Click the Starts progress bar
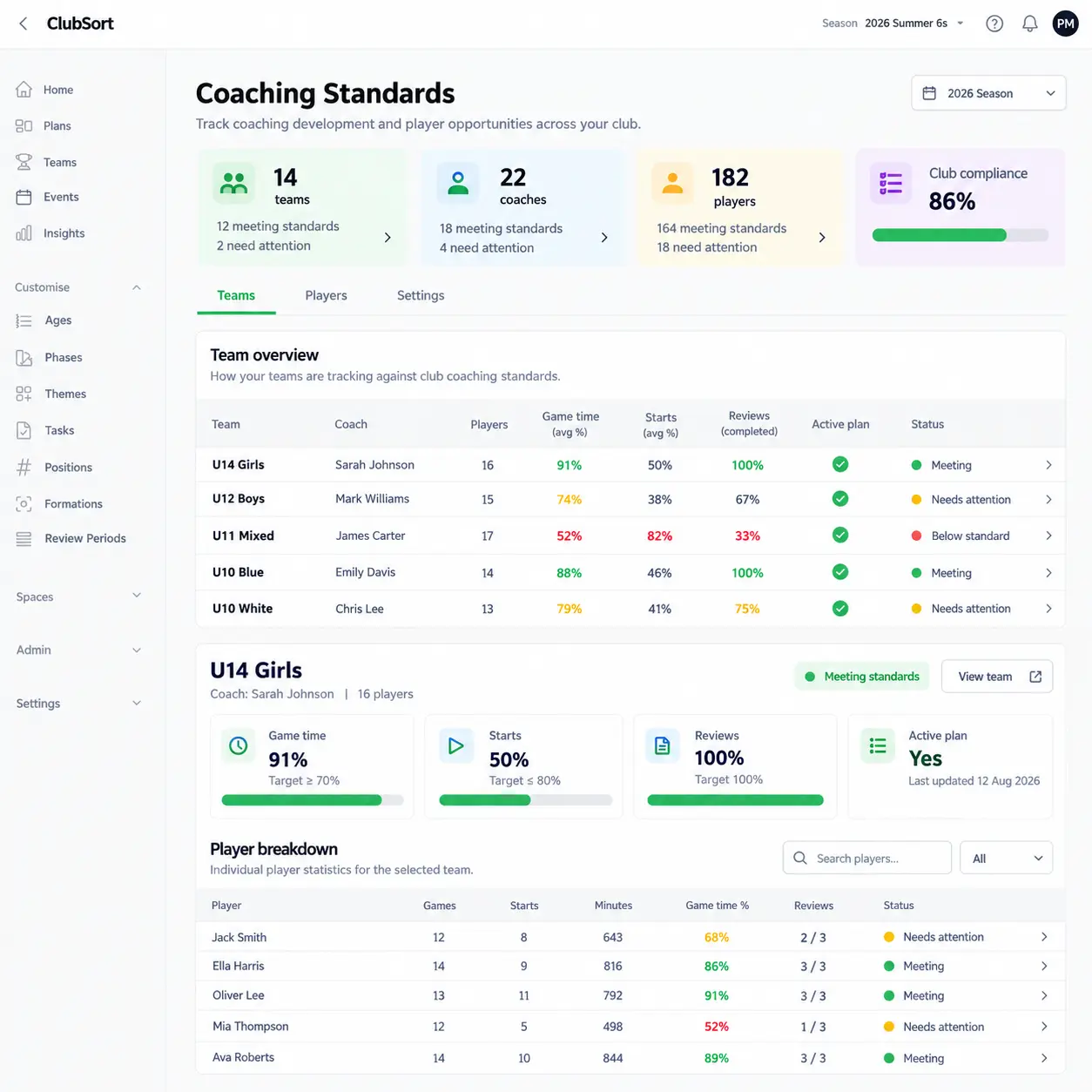 (526, 800)
